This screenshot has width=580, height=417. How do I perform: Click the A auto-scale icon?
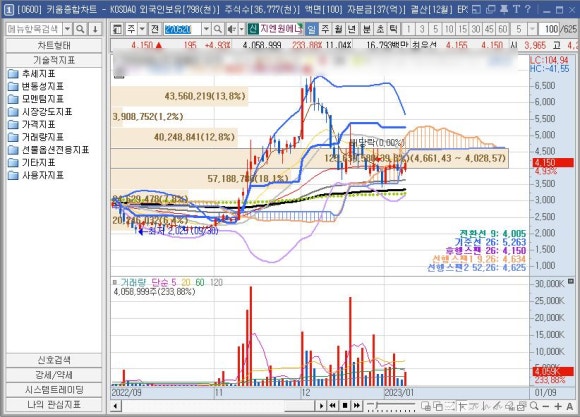[x=570, y=406]
